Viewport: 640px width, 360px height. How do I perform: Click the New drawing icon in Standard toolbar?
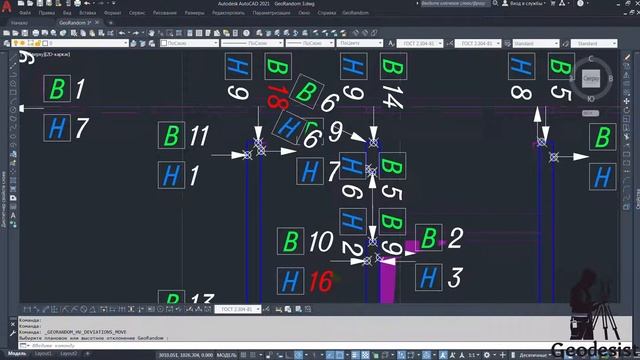[x=7, y=33]
